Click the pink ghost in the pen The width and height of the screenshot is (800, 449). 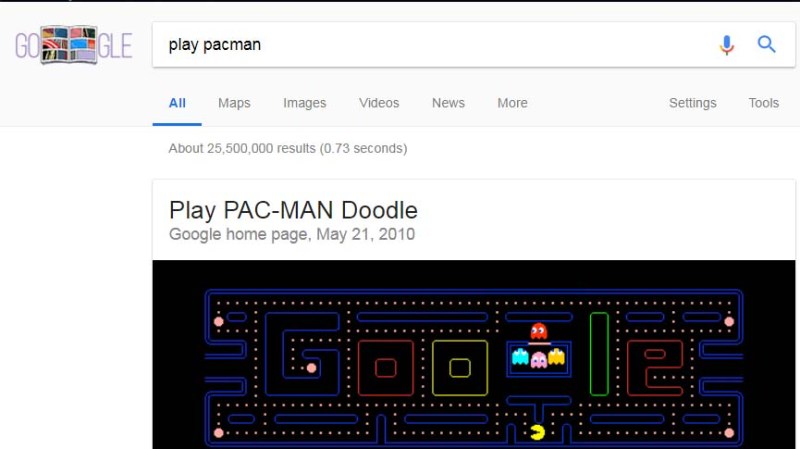539,360
